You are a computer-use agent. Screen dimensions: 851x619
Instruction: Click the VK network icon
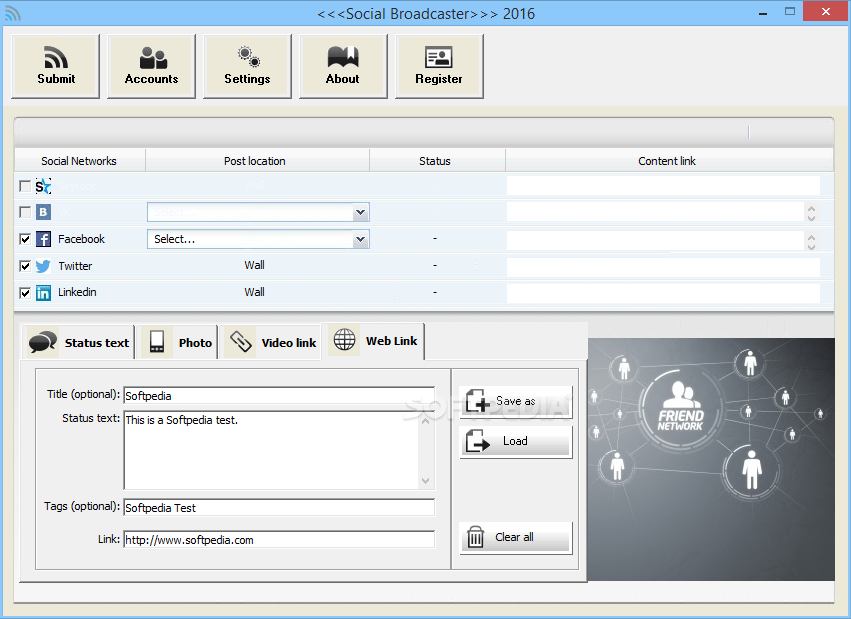(43, 212)
